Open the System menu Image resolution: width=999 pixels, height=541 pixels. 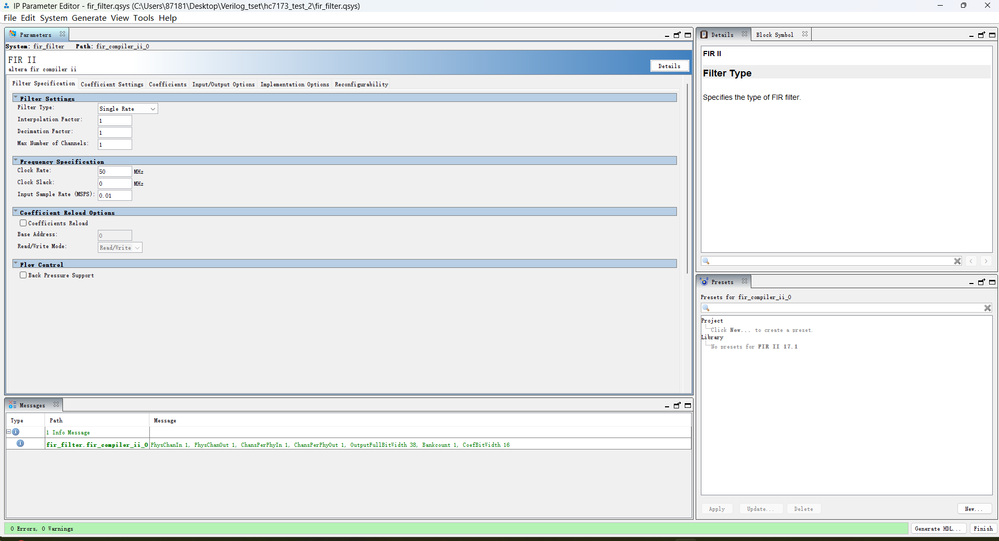click(x=54, y=18)
